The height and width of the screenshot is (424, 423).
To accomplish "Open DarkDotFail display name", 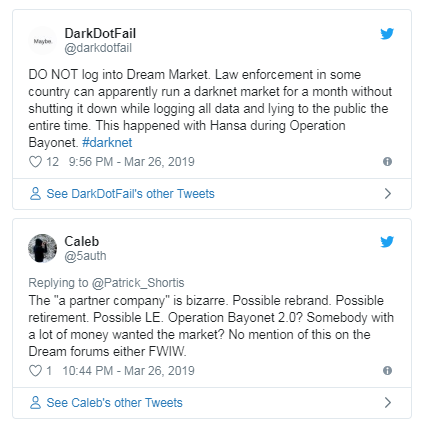I will pyautogui.click(x=100, y=33).
